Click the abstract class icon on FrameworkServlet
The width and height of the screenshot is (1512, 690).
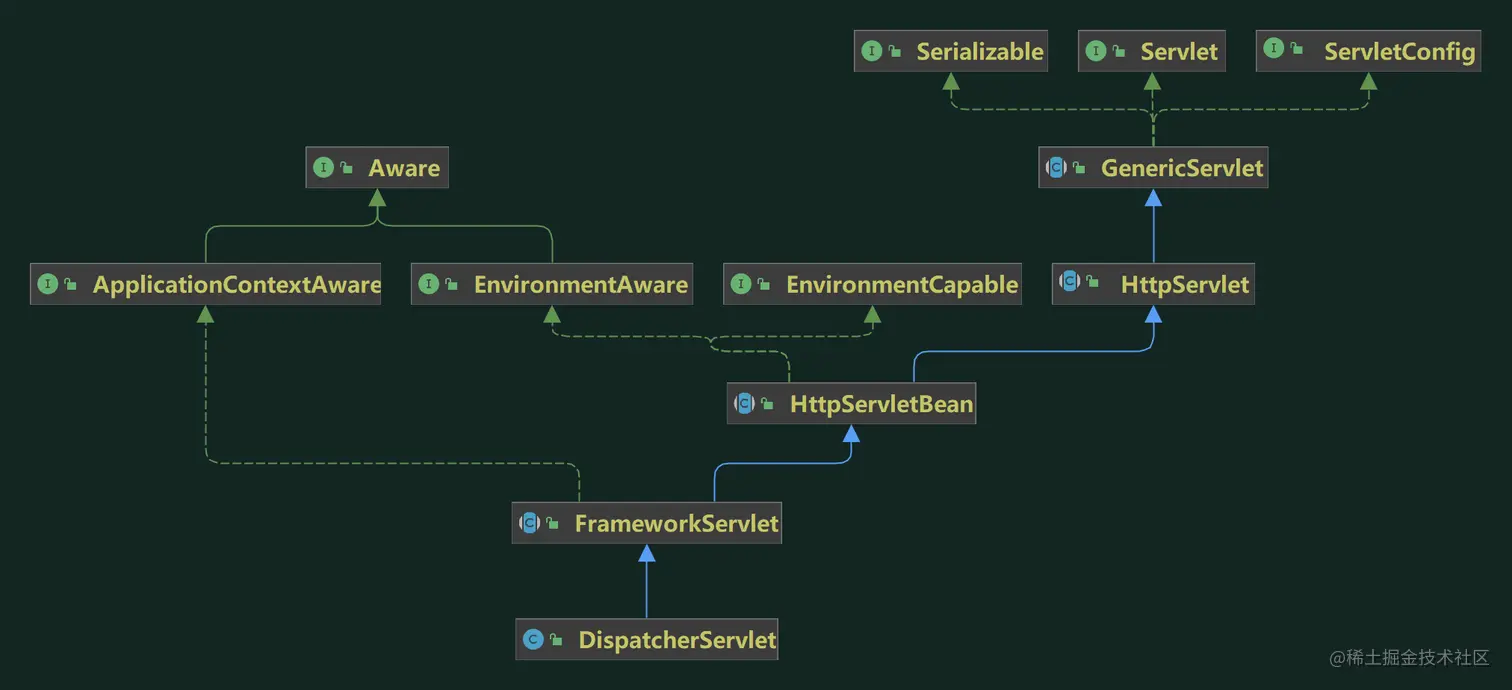click(x=529, y=522)
